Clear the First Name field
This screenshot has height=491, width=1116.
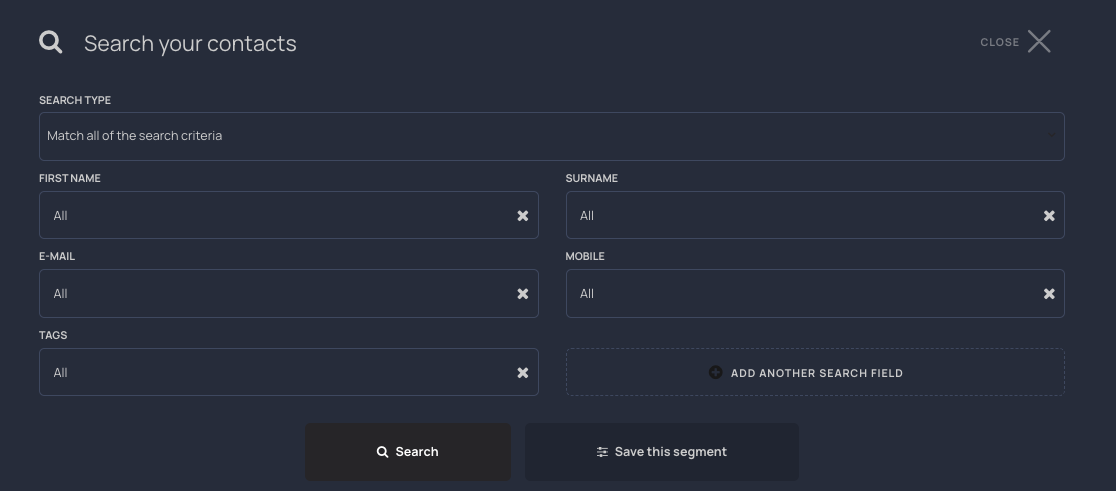pos(522,216)
